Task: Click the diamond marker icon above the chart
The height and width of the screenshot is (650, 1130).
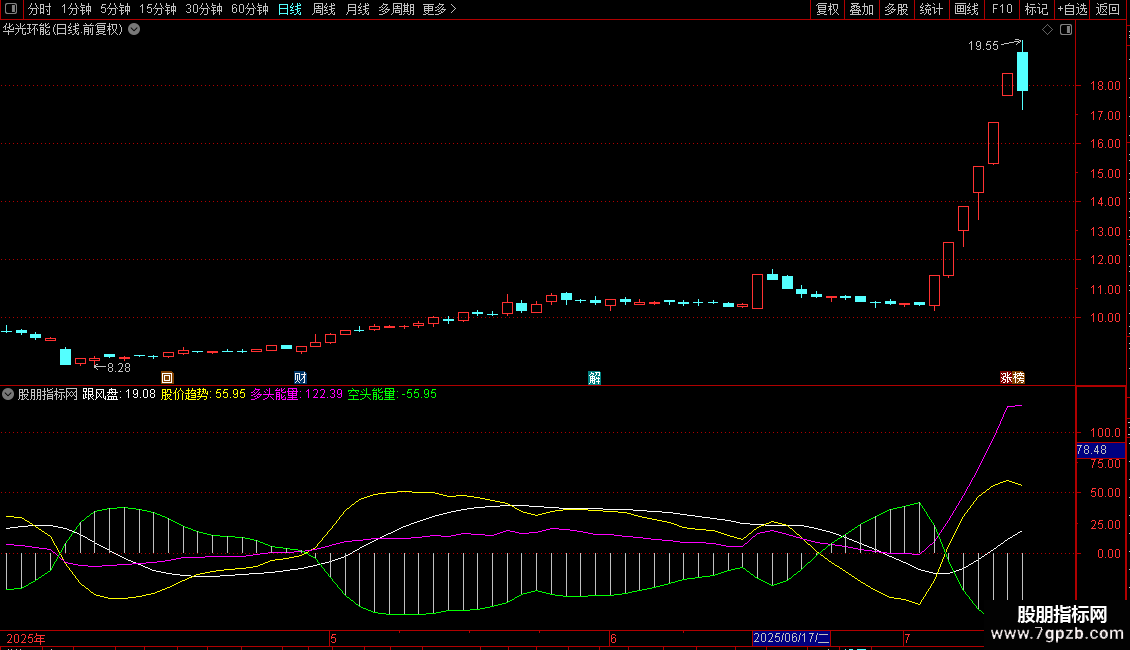Action: (x=1047, y=30)
